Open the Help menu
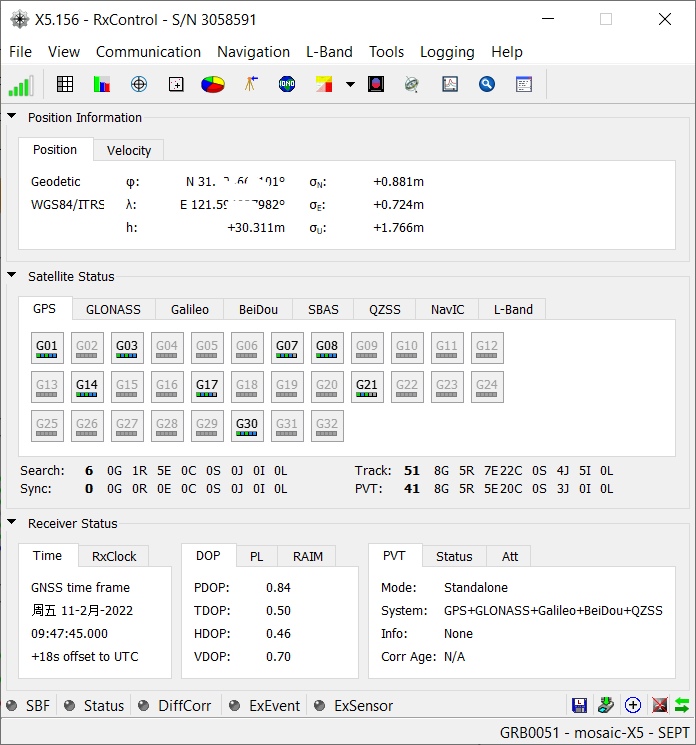696x745 pixels. pyautogui.click(x=506, y=52)
